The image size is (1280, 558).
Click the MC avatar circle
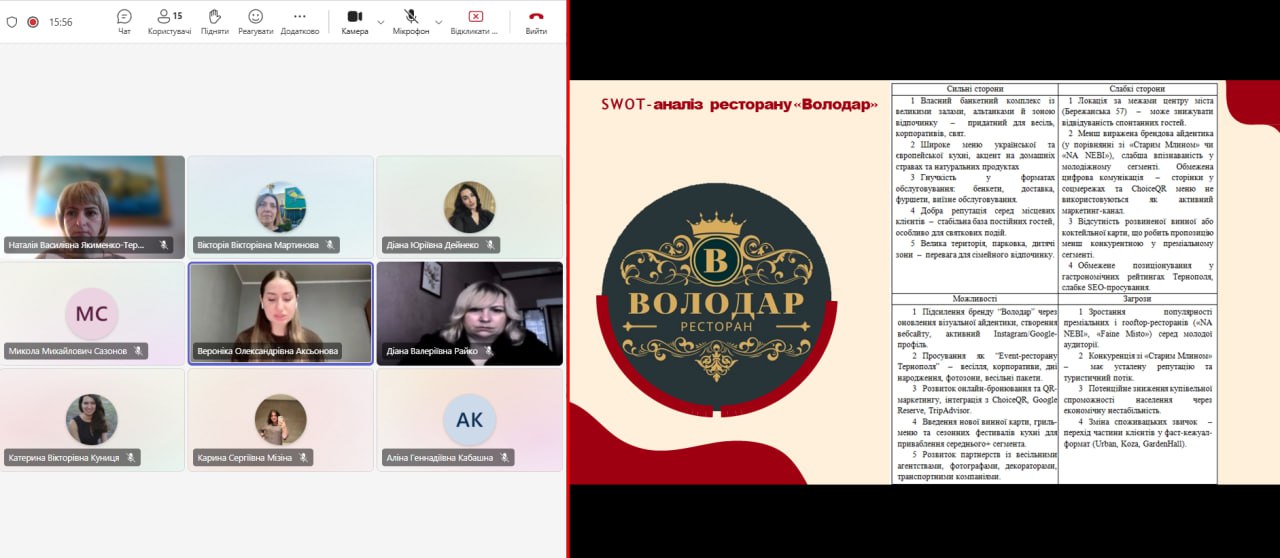[x=91, y=313]
